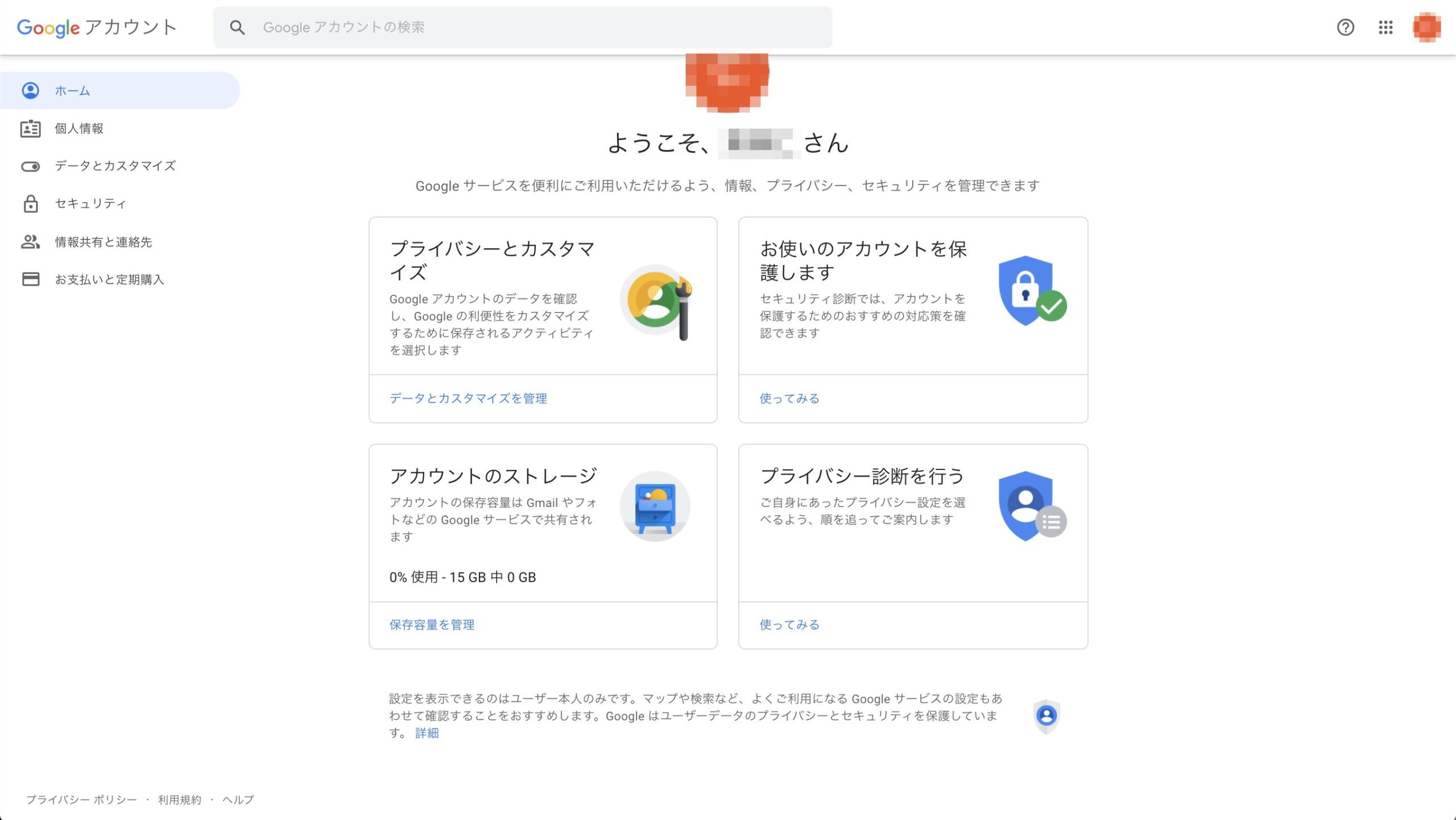Open プライバシー ポリシー footer link
The image size is (1456, 820).
(x=82, y=800)
